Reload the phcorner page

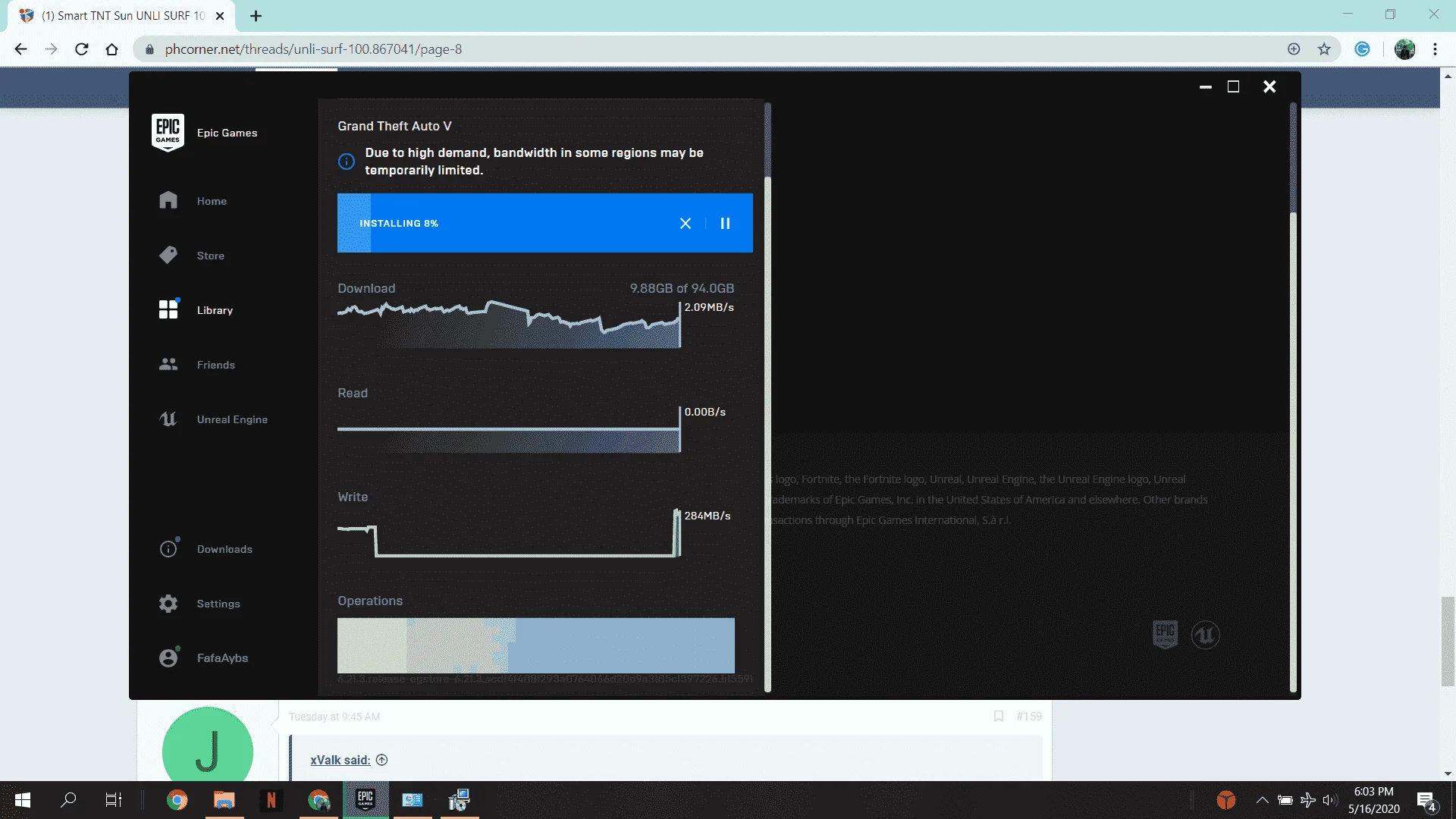[82, 49]
